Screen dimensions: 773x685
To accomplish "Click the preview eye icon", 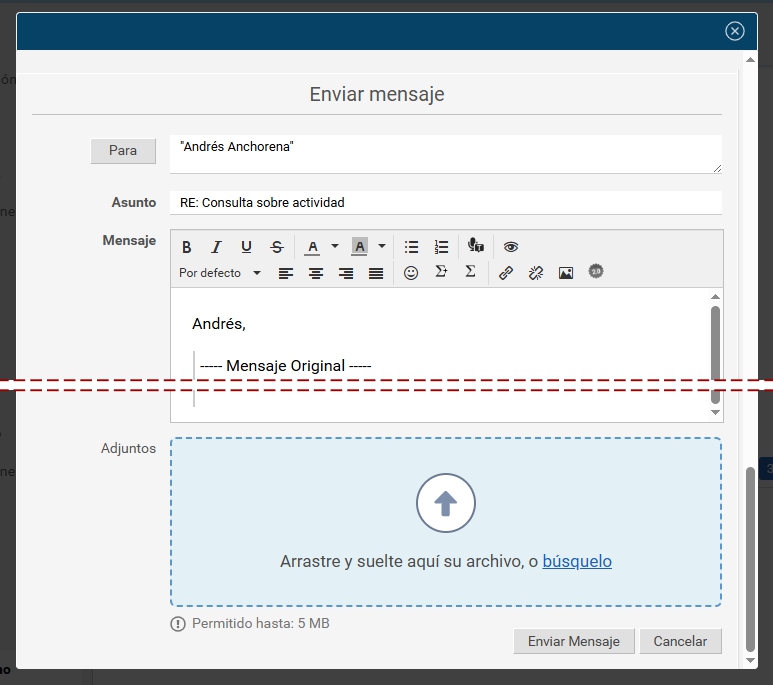I will tap(511, 247).
